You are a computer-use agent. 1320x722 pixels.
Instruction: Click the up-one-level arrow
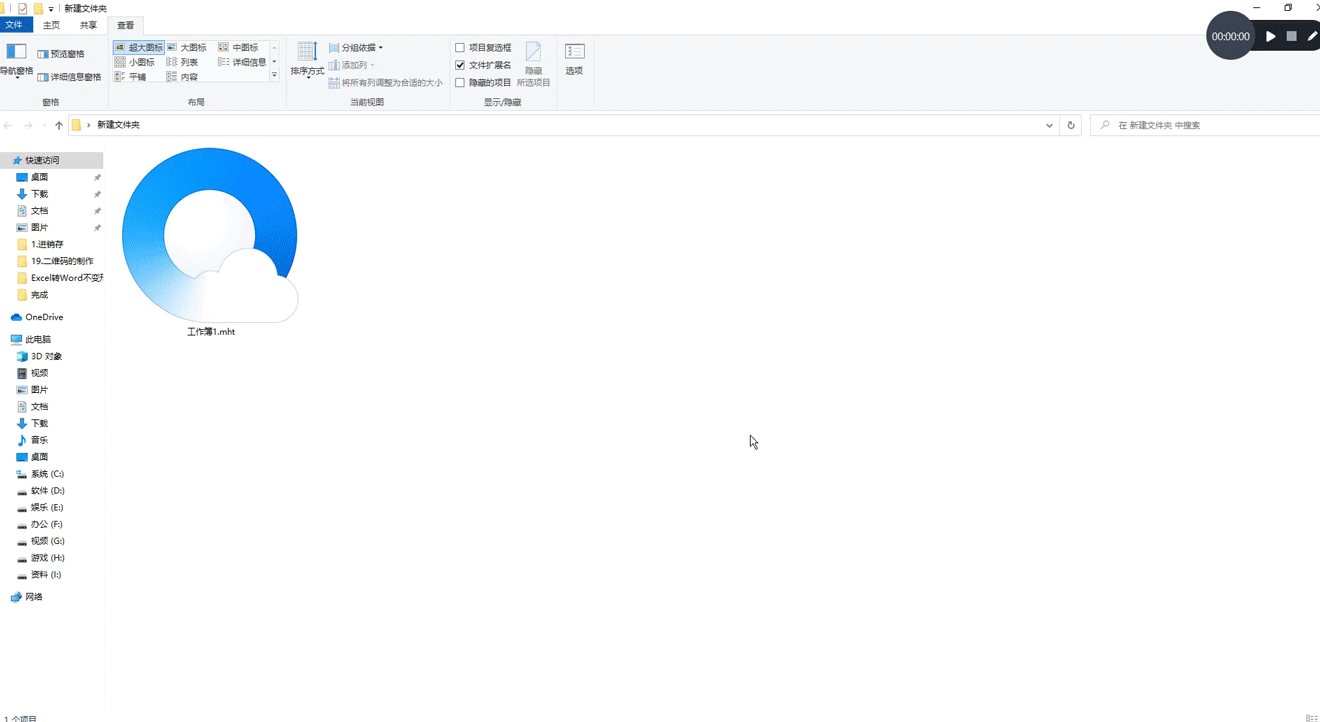[x=59, y=125]
